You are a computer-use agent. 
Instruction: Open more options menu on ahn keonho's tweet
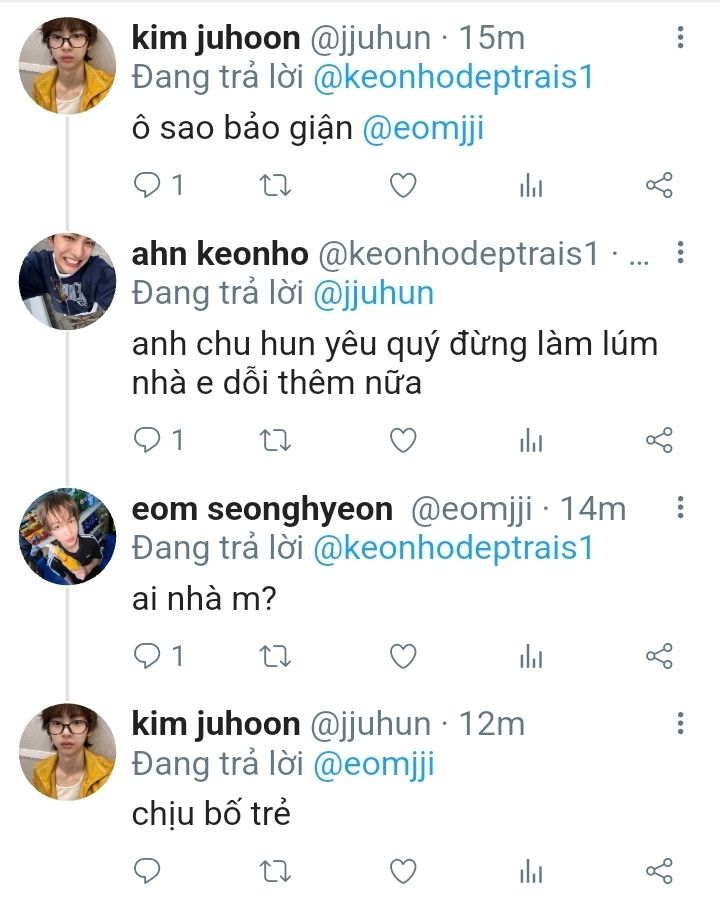(x=680, y=253)
